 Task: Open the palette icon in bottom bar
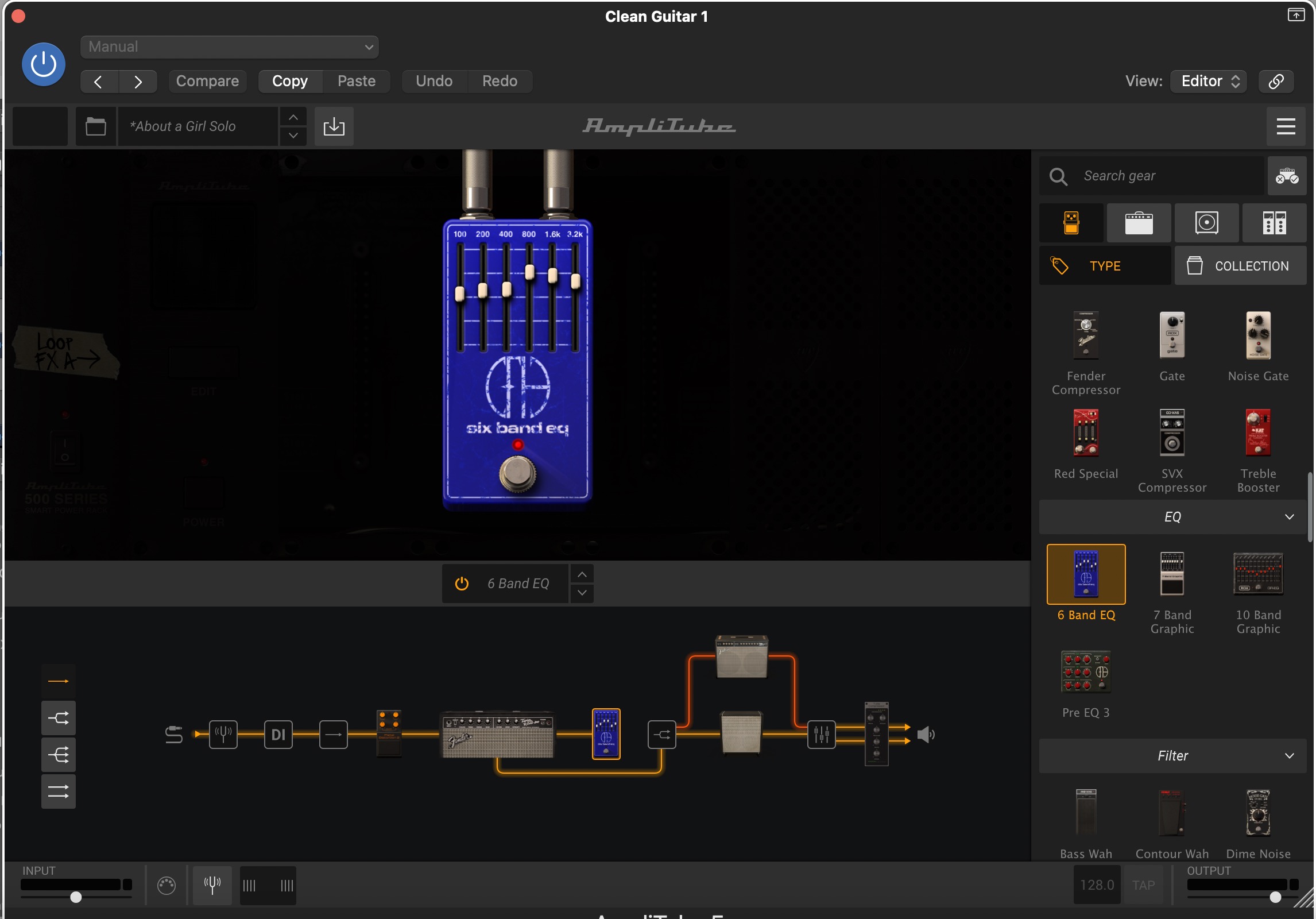click(167, 886)
